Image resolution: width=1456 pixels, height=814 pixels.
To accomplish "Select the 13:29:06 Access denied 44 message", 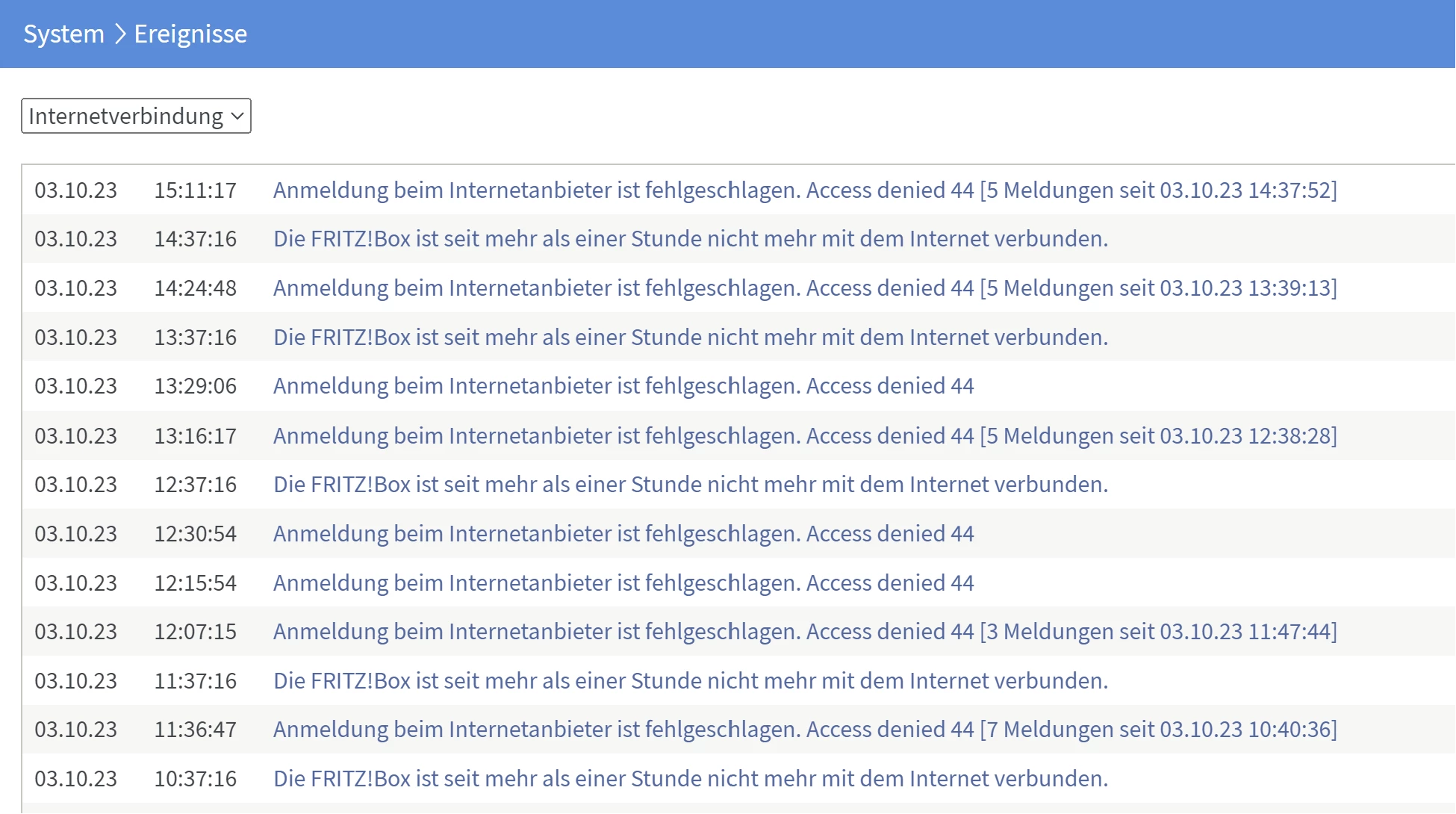I will click(623, 386).
